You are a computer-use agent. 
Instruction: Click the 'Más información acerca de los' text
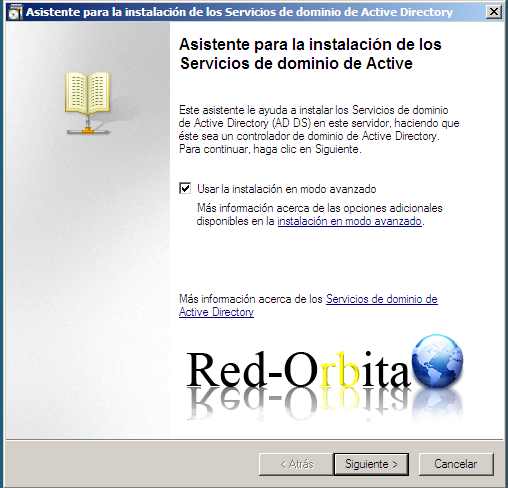click(x=251, y=299)
